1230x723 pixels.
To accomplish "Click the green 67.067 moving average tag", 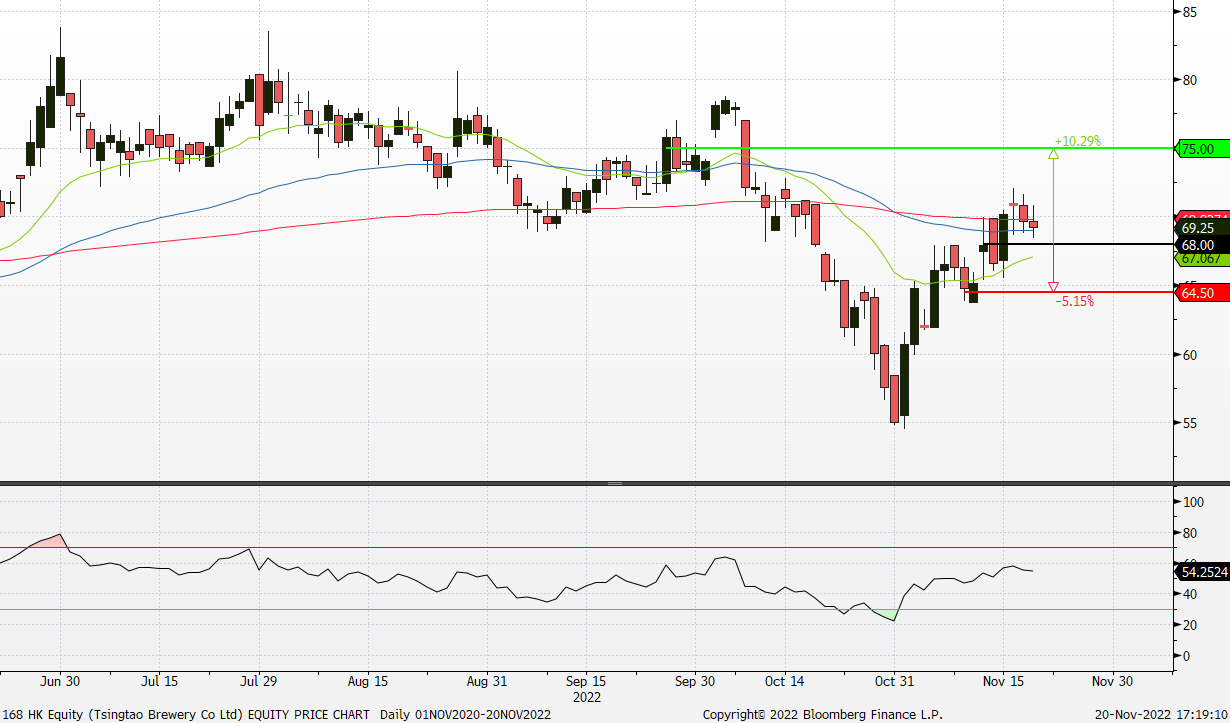I will click(1204, 258).
